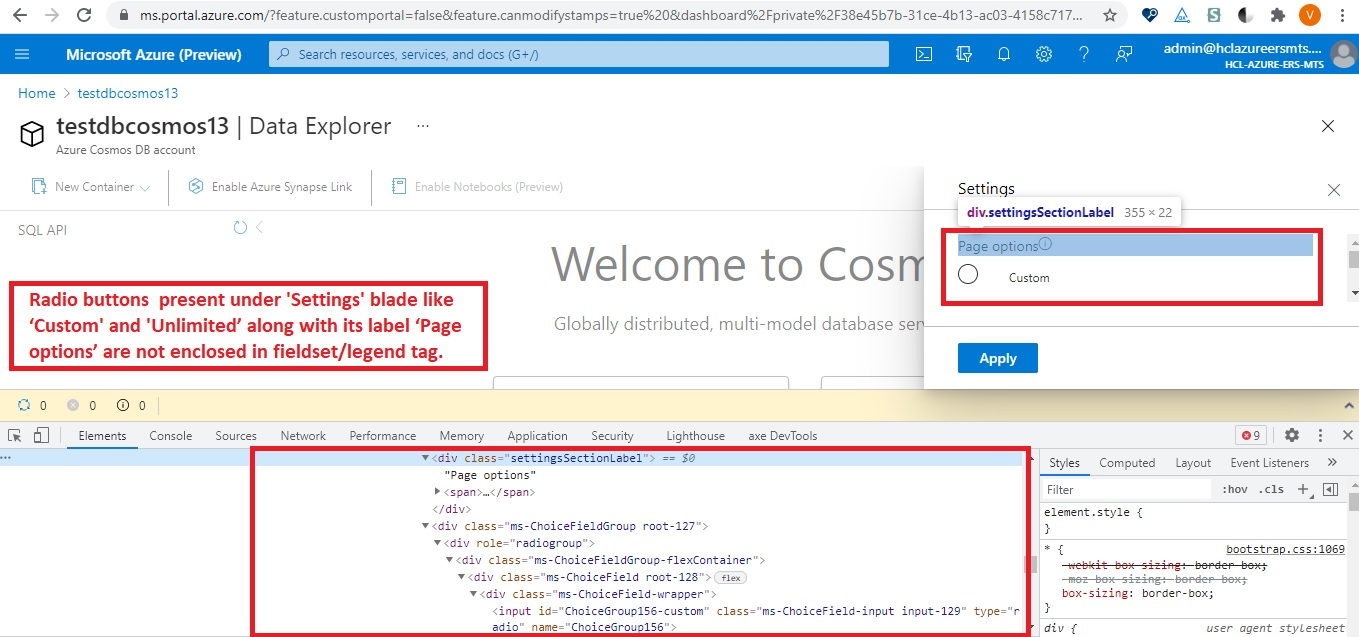
Task: Open the Chrome Extensions puzzle icon
Action: 1277,16
